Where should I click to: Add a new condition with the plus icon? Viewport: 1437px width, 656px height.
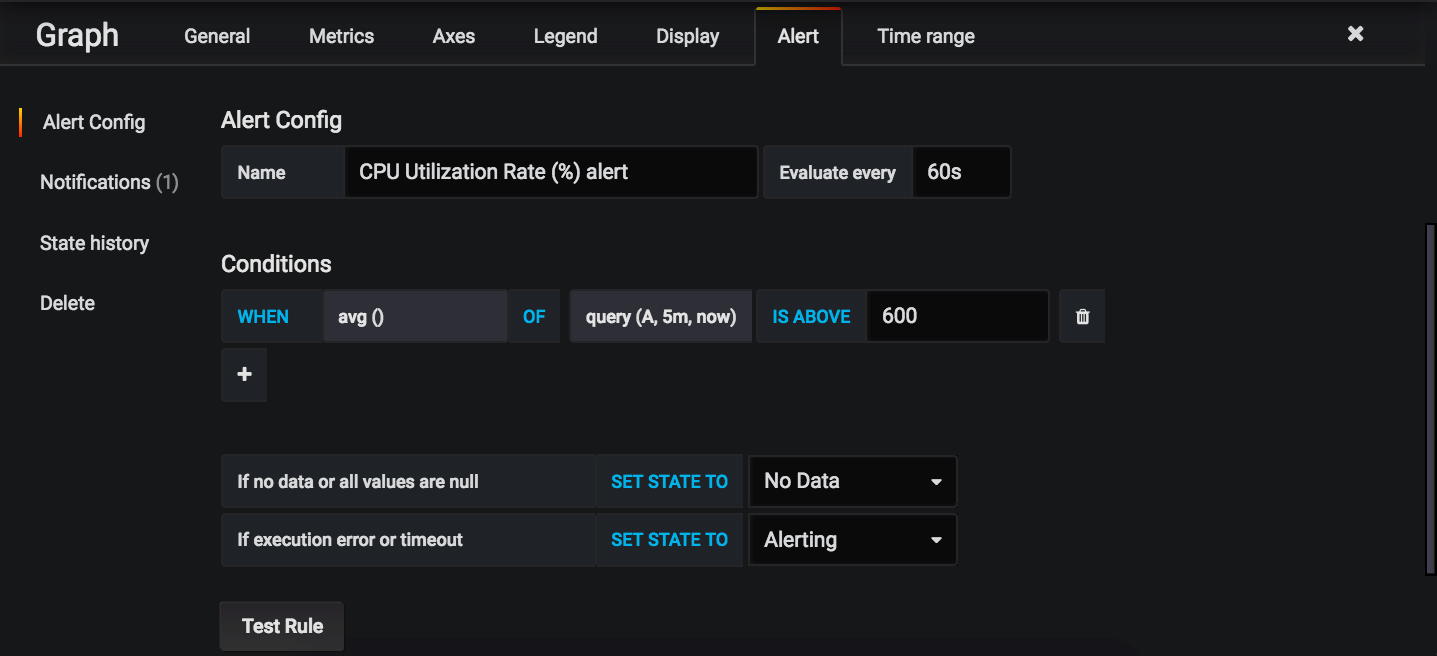243,375
